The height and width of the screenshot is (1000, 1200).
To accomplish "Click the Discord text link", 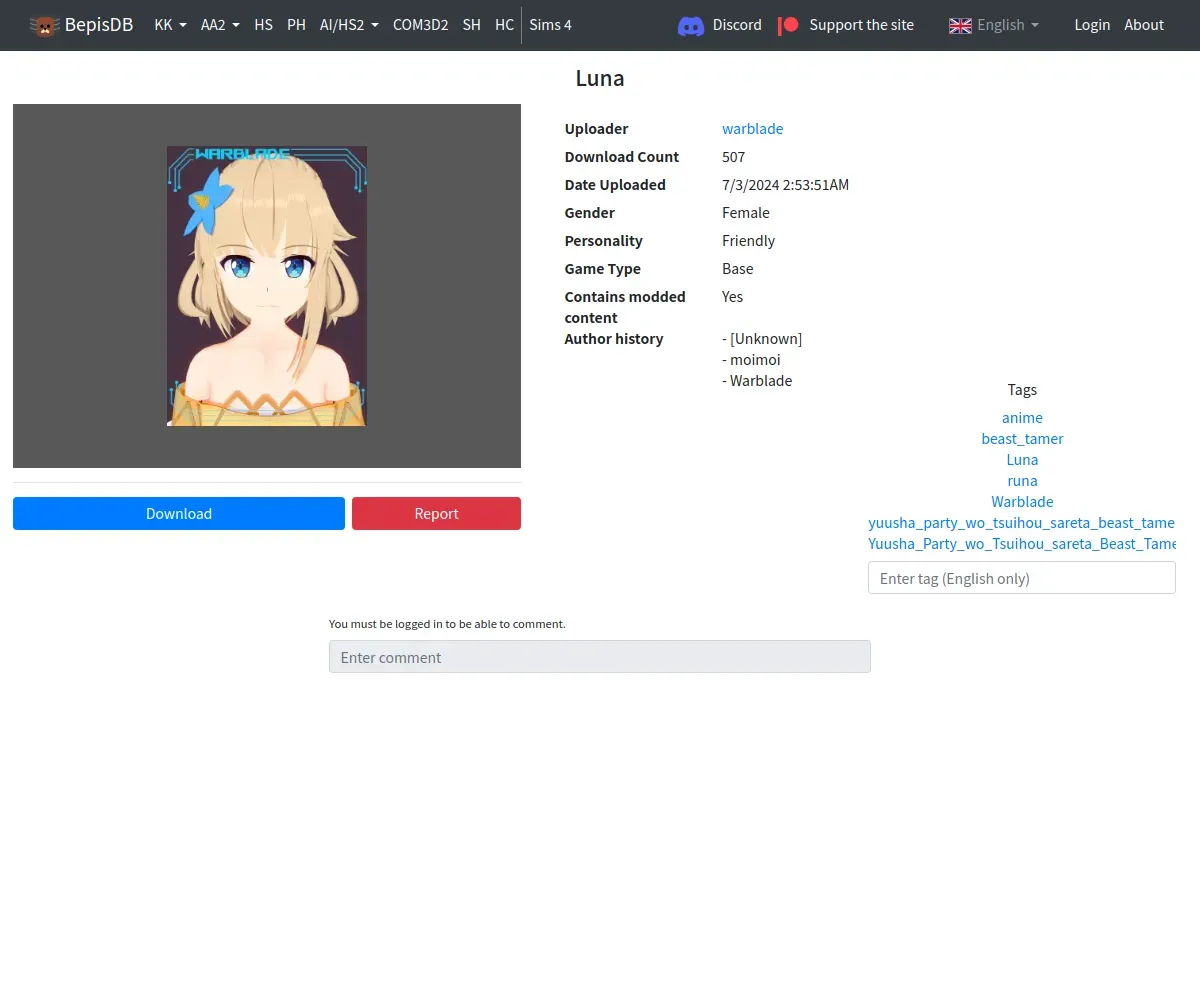I will coord(737,25).
